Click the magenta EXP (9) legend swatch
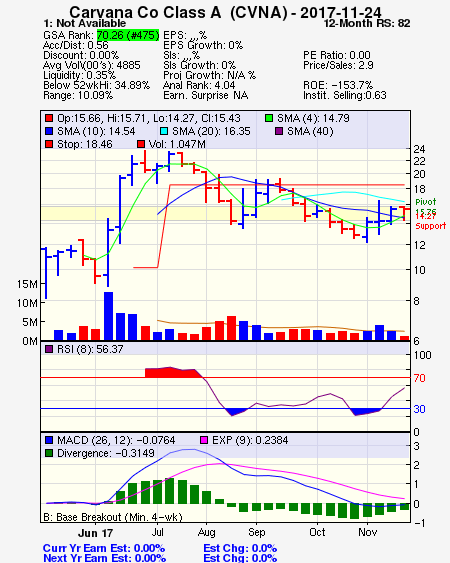The image size is (450, 563). [204, 440]
